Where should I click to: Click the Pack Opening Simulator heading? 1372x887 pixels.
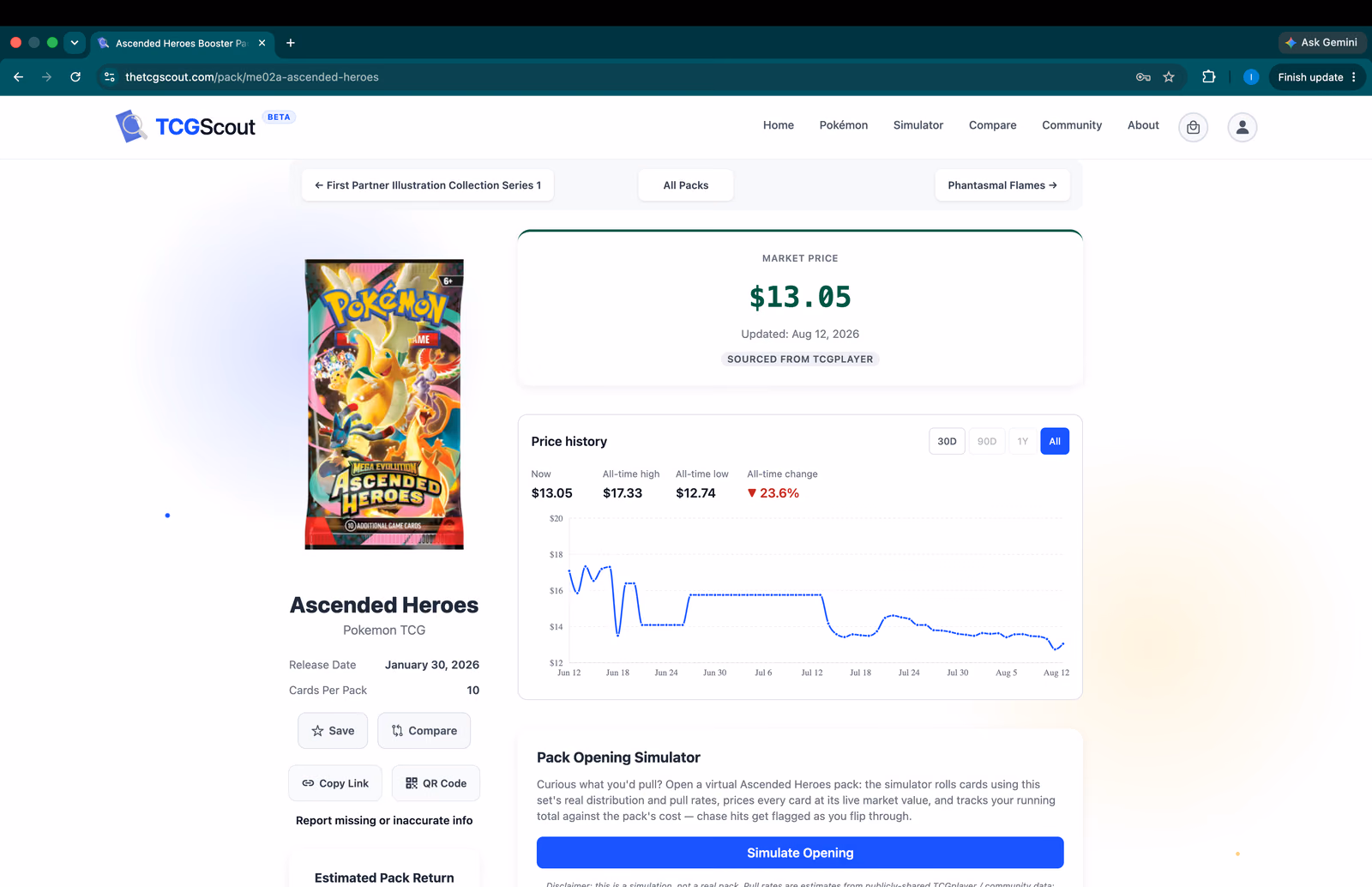(x=618, y=757)
